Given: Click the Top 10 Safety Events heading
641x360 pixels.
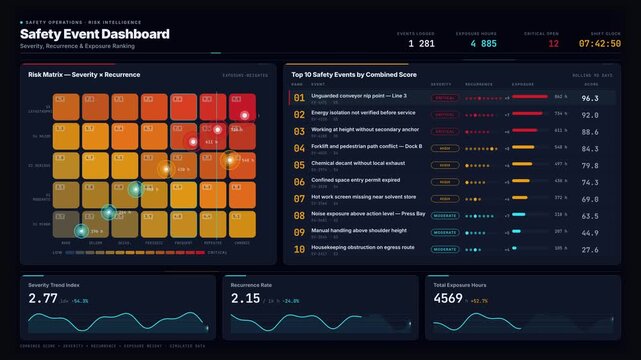Looking at the screenshot, I should pyautogui.click(x=354, y=75).
